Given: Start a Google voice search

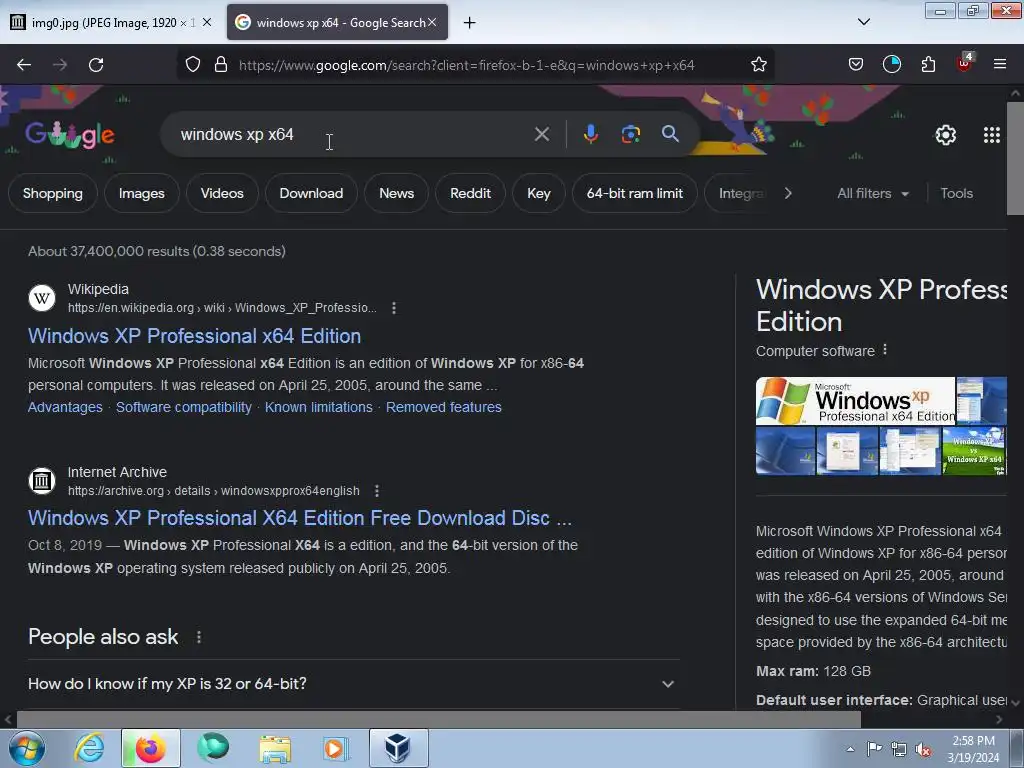Looking at the screenshot, I should point(590,135).
